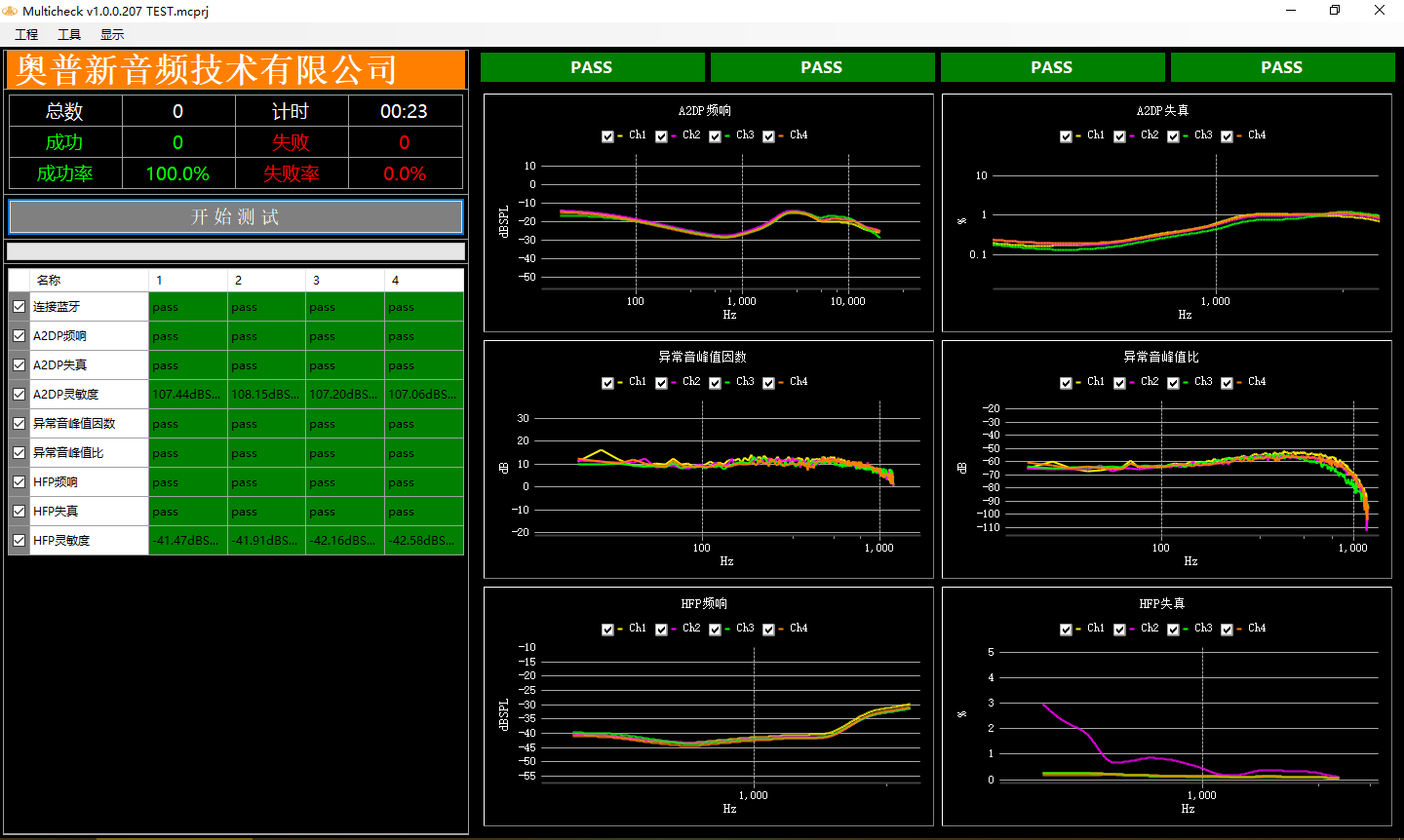The height and width of the screenshot is (840, 1404).
Task: Toggle Ch1 in HFP失真 chart
Action: tap(1066, 630)
